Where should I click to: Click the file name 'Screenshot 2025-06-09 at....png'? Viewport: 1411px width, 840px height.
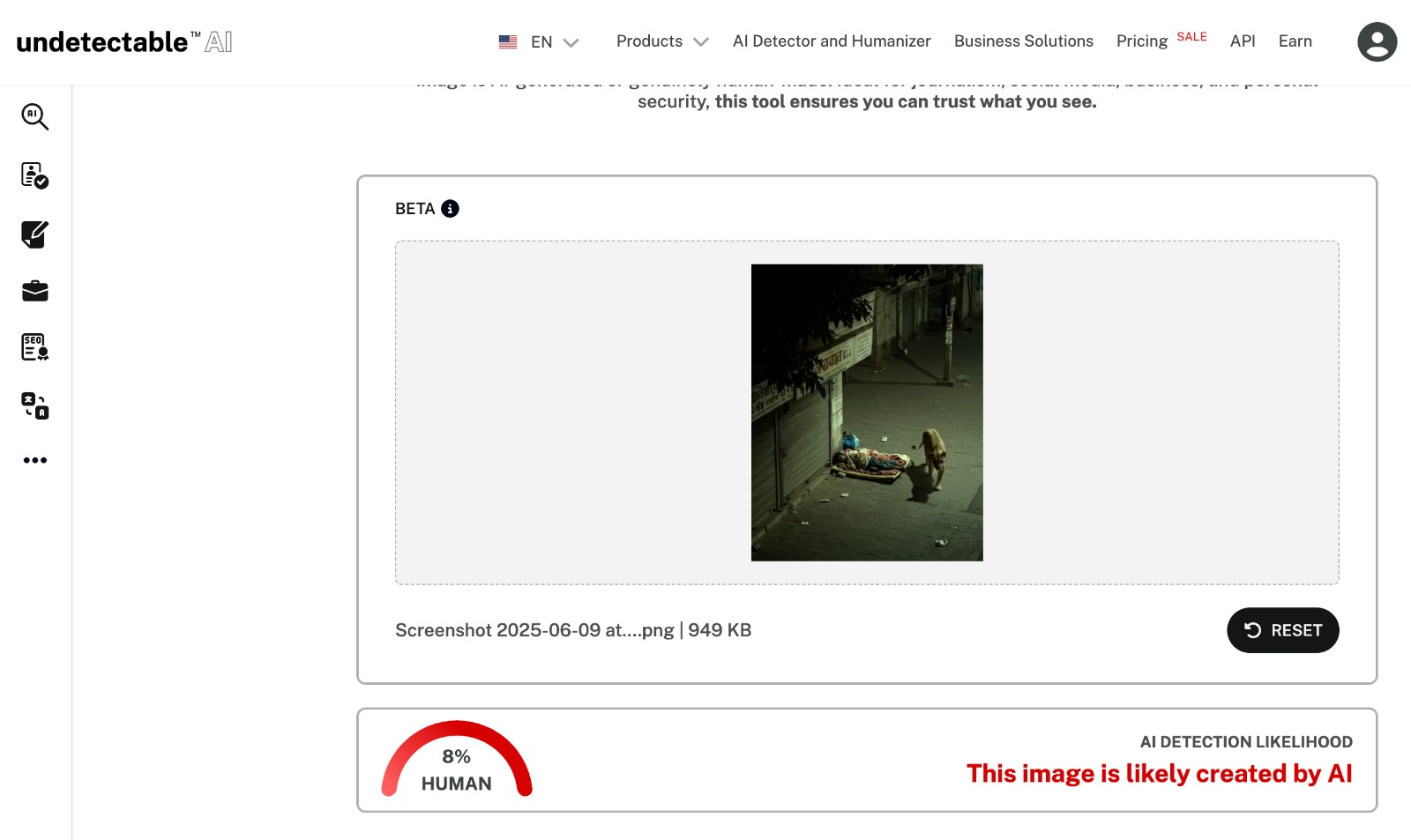534,630
